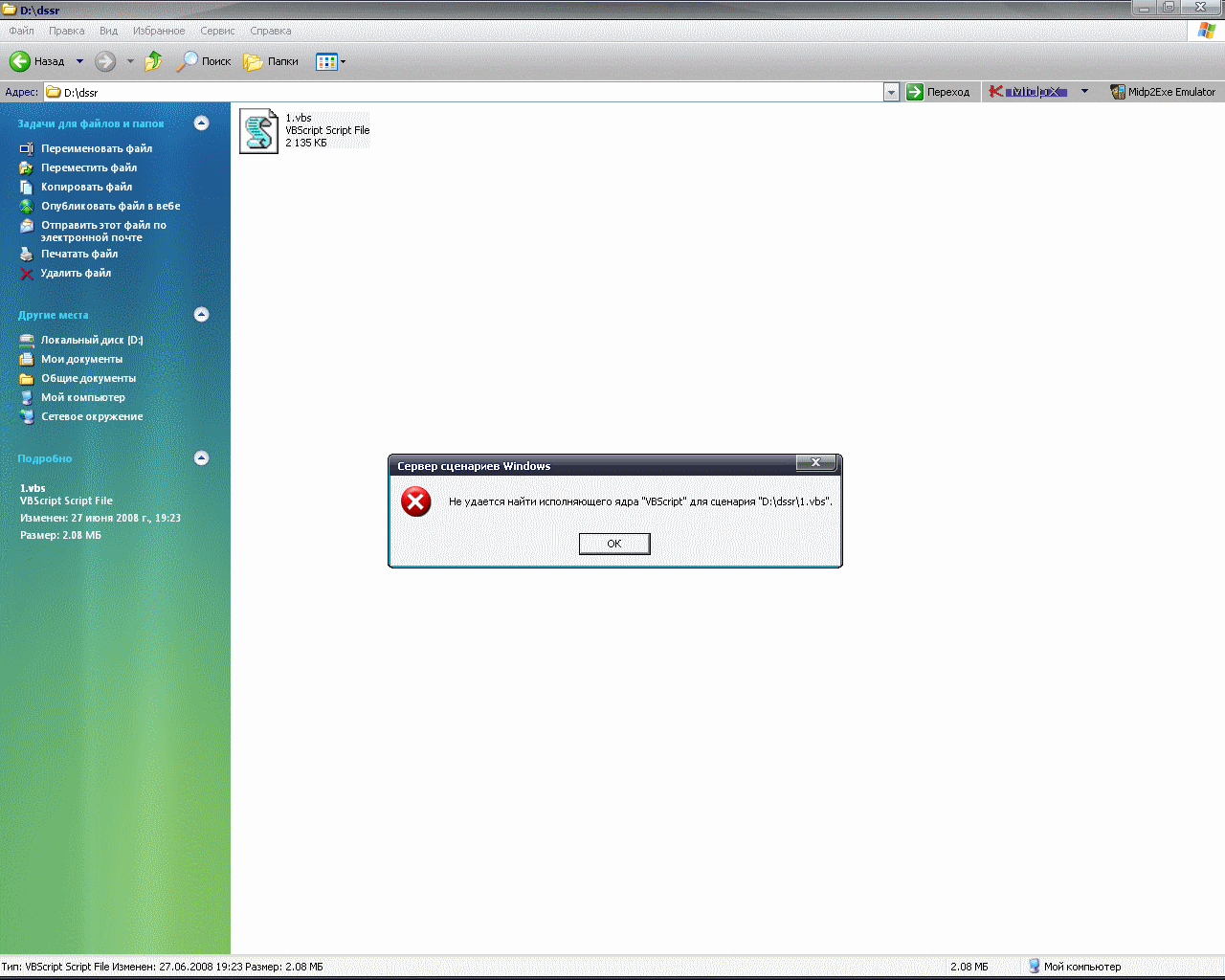
Task: Open the Справка menu
Action: pos(271,31)
